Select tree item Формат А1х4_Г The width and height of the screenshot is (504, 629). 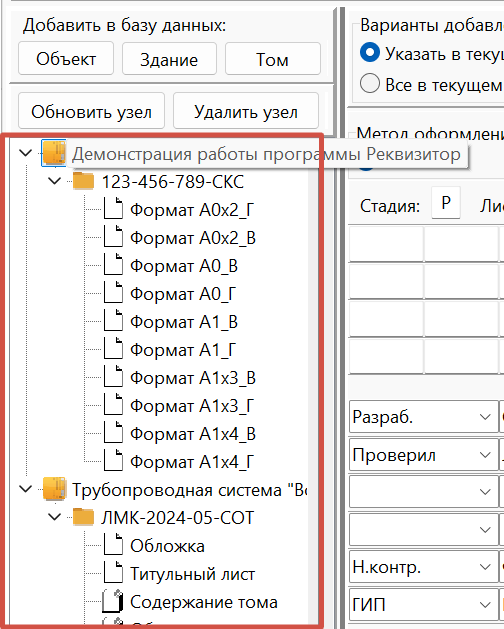pos(192,463)
